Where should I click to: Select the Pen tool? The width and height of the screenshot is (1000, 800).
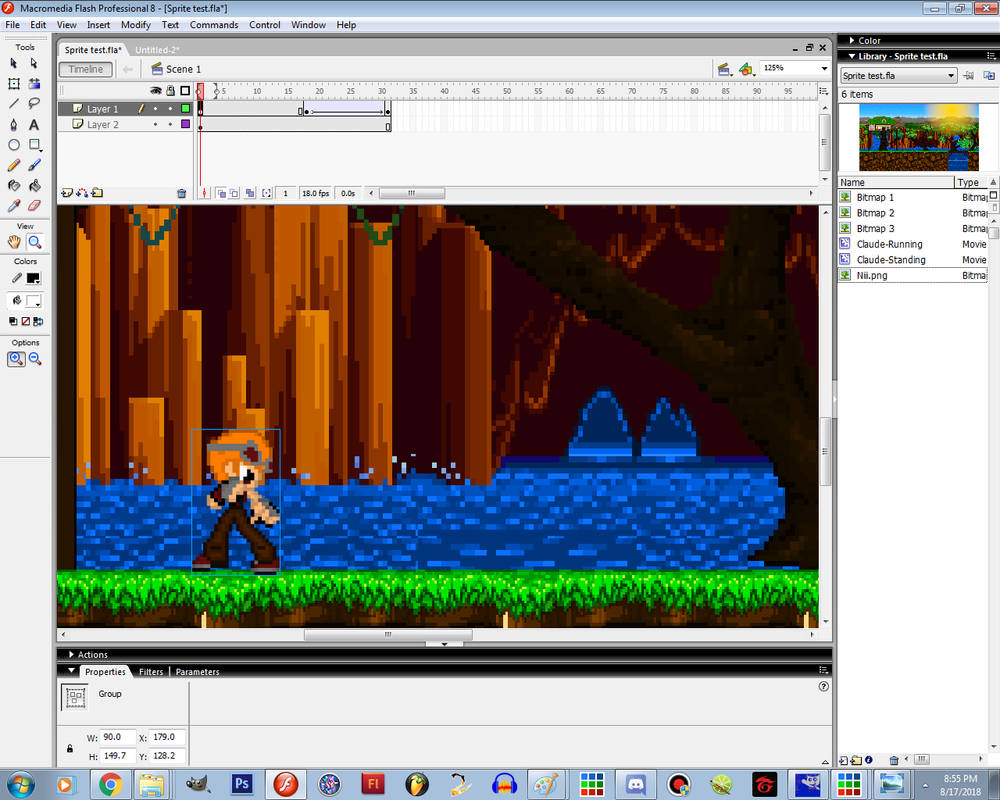click(x=14, y=124)
